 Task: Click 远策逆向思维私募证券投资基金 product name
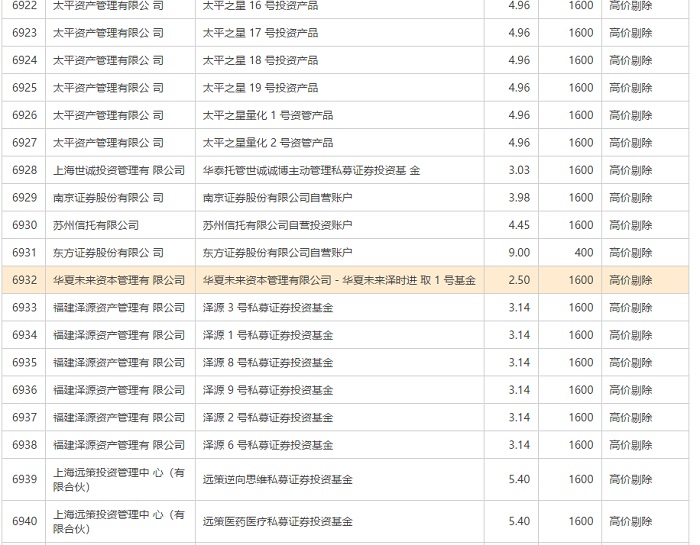pyautogui.click(x=278, y=480)
